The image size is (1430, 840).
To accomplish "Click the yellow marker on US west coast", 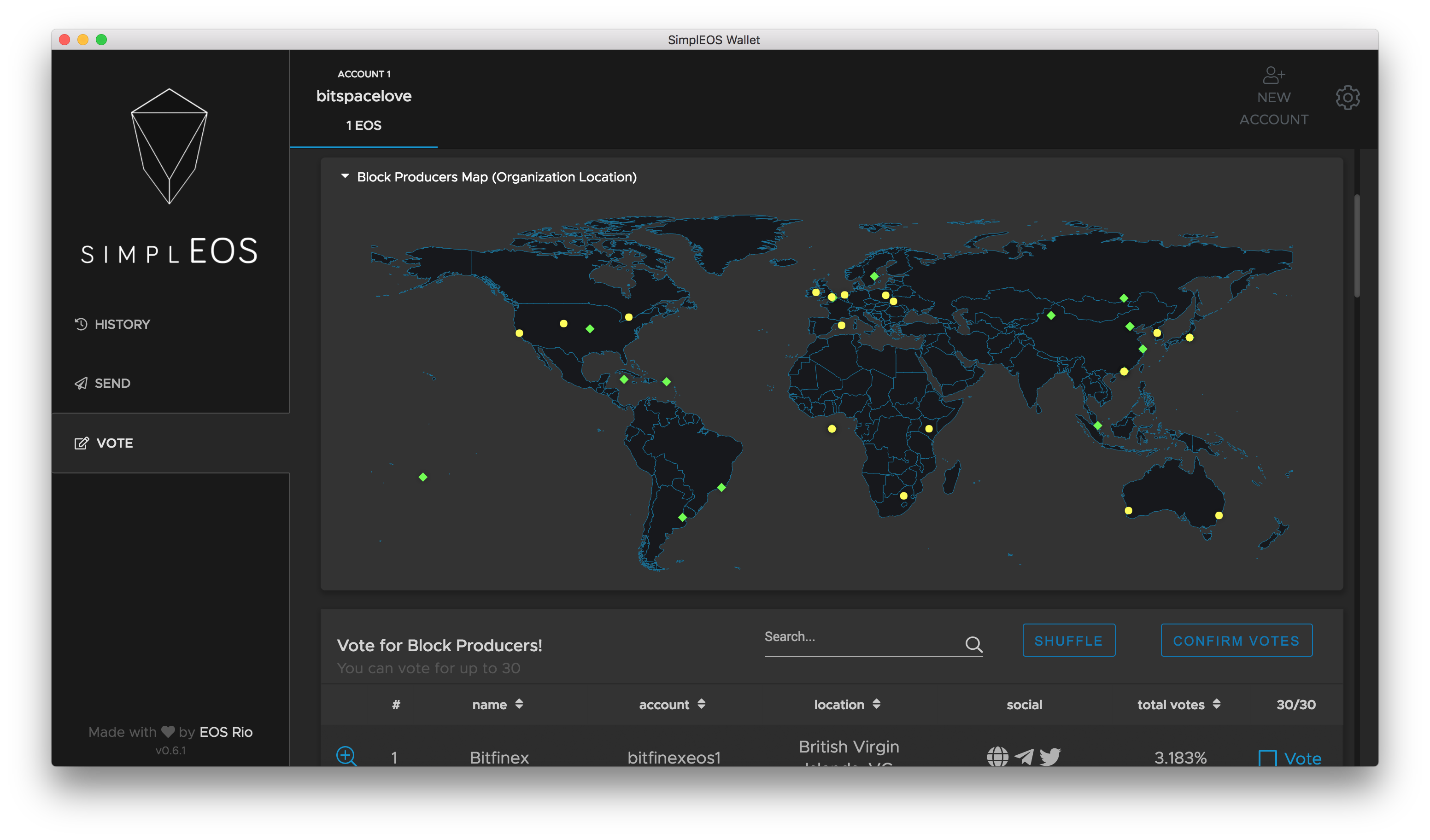I will click(519, 333).
